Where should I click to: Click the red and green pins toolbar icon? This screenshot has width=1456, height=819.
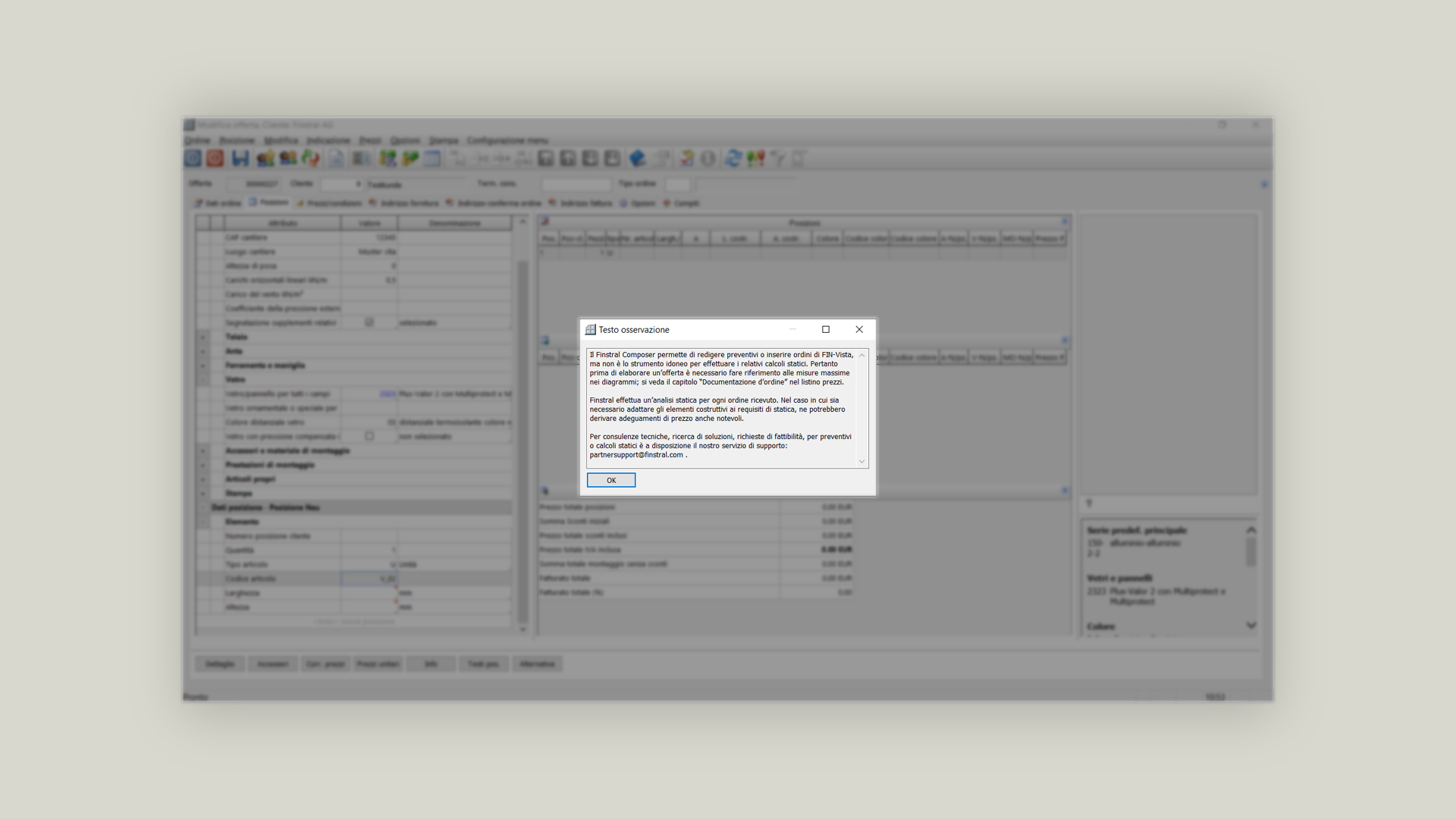click(x=755, y=158)
